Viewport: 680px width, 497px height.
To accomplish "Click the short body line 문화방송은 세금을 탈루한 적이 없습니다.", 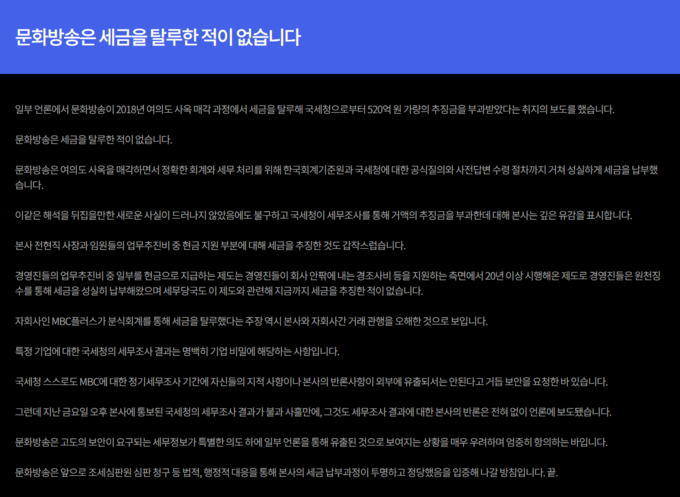I will pyautogui.click(x=94, y=140).
